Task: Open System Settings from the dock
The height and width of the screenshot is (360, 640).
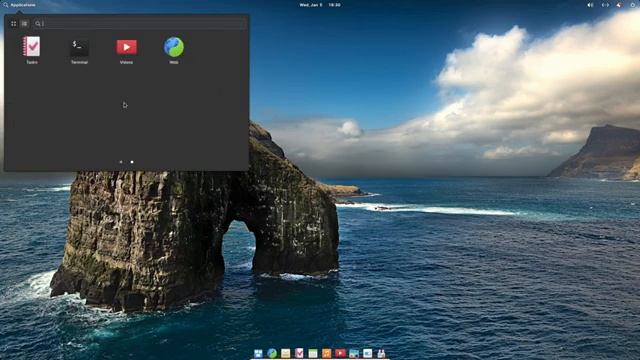Action: tap(367, 353)
